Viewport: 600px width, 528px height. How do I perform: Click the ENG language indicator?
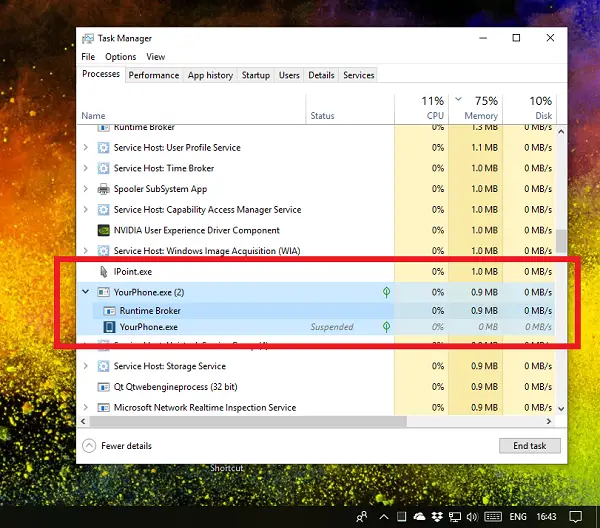[x=518, y=517]
